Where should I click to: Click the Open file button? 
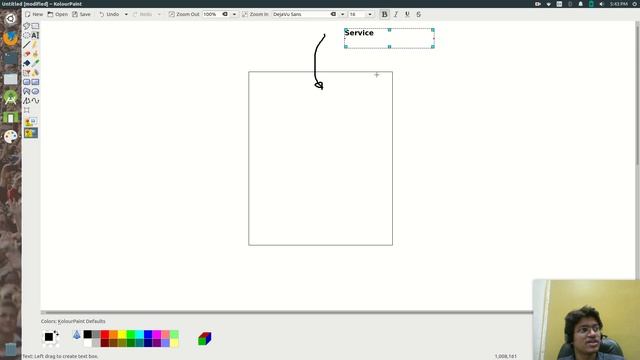[x=58, y=14]
